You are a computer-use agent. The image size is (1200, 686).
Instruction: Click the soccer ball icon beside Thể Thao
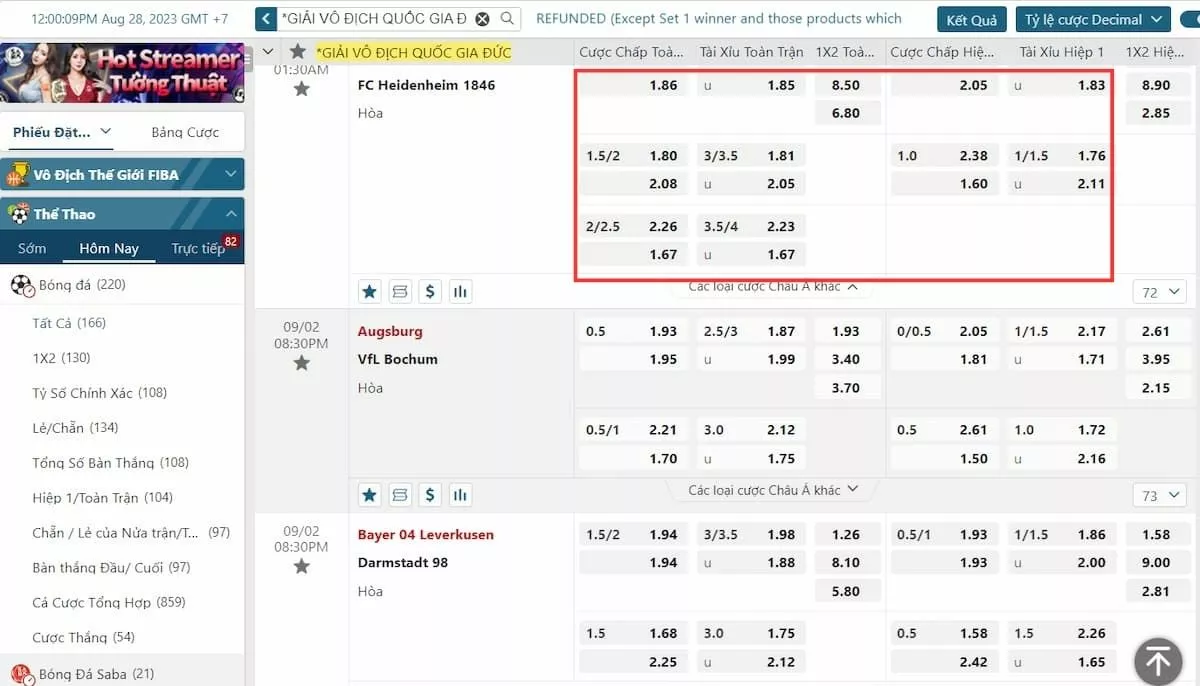(x=18, y=214)
